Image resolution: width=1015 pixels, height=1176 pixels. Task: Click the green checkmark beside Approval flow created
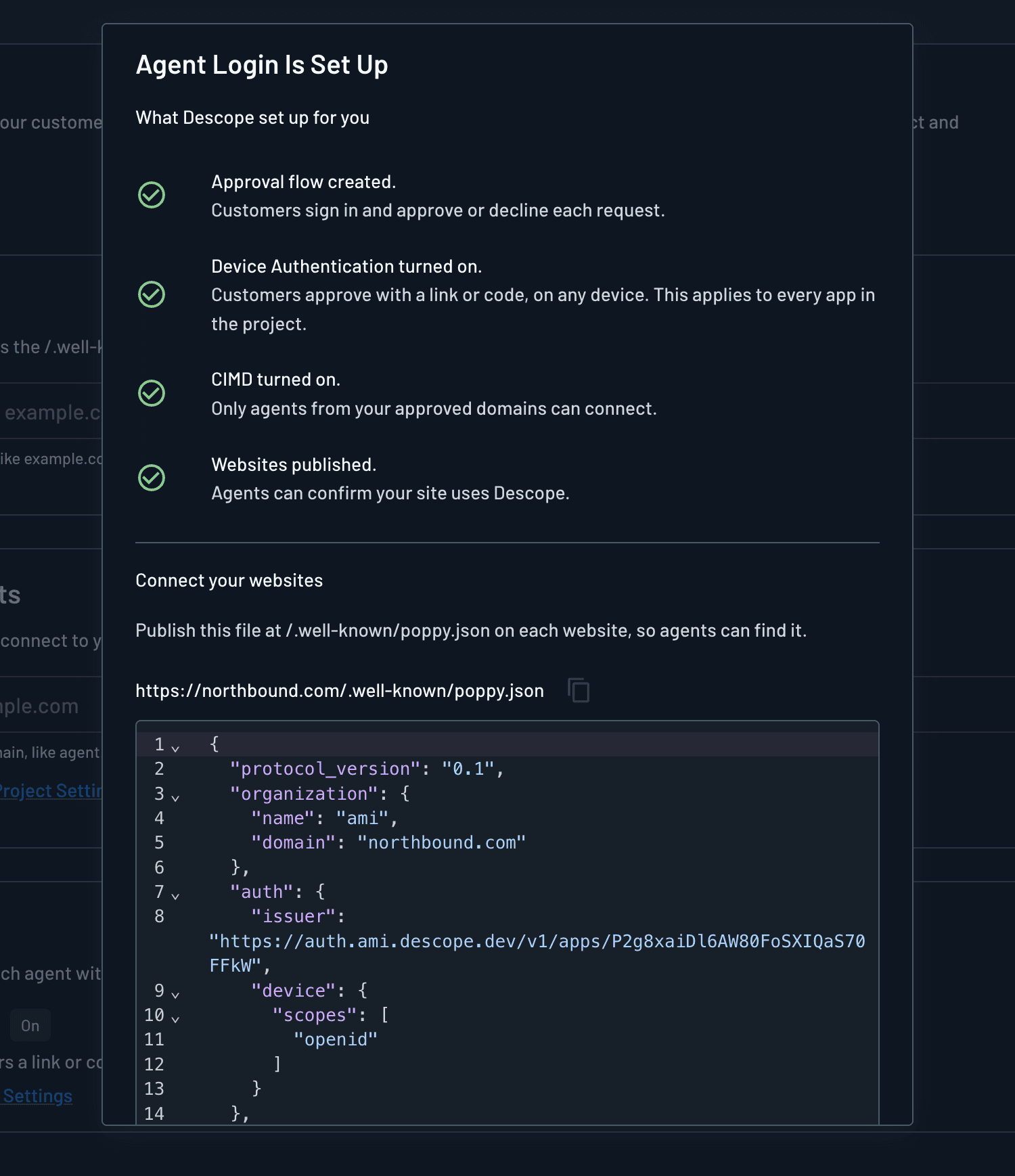tap(152, 196)
